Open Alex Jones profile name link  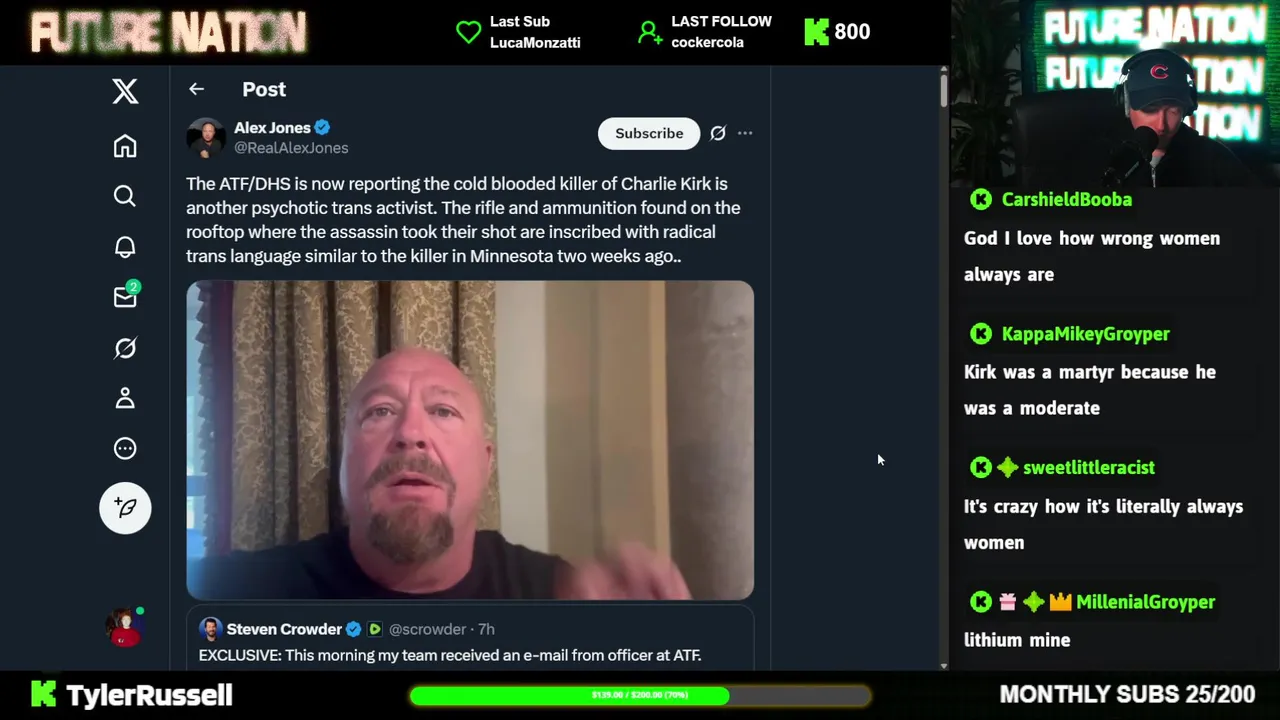(272, 127)
